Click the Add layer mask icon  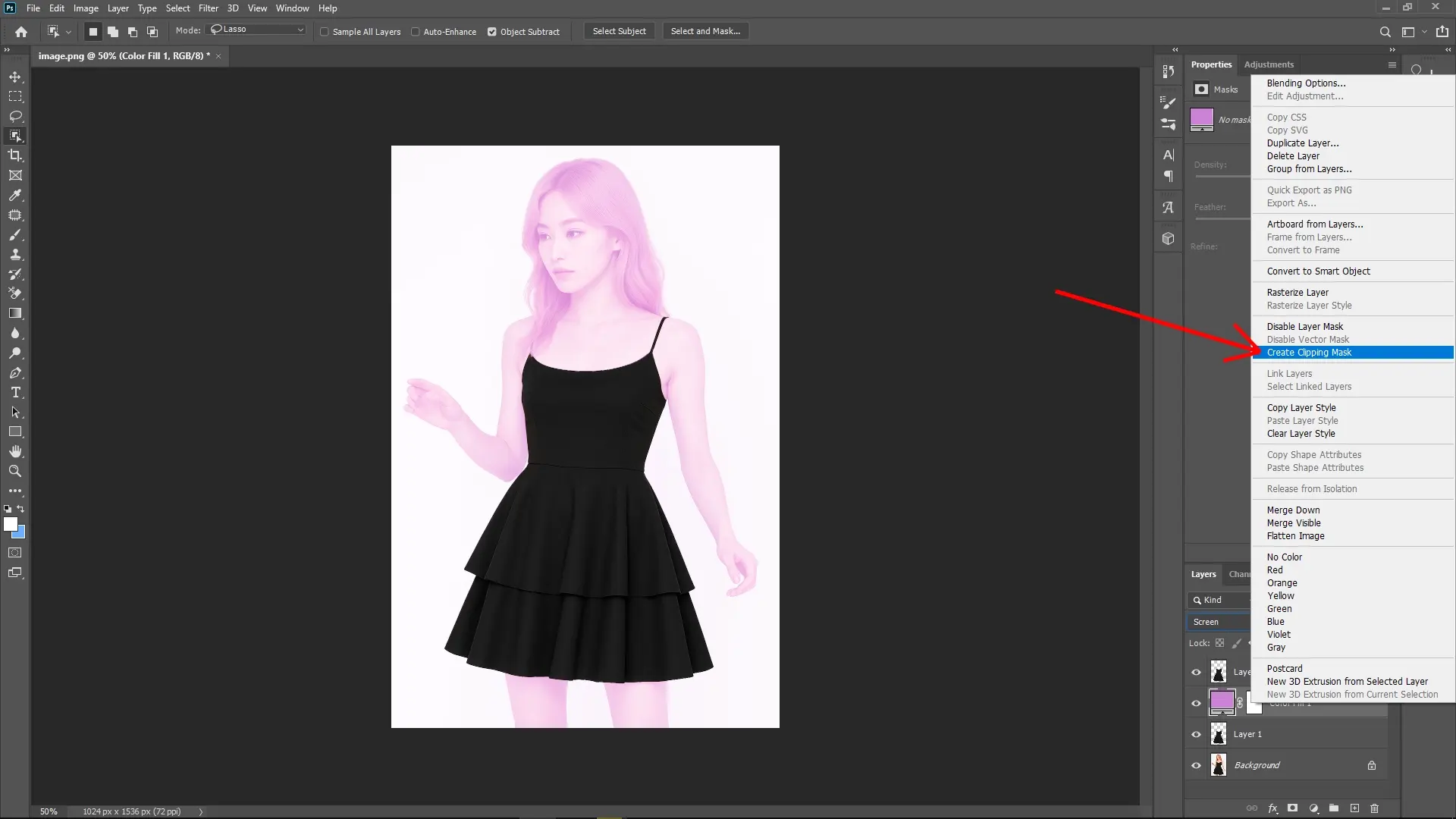pos(1293,808)
